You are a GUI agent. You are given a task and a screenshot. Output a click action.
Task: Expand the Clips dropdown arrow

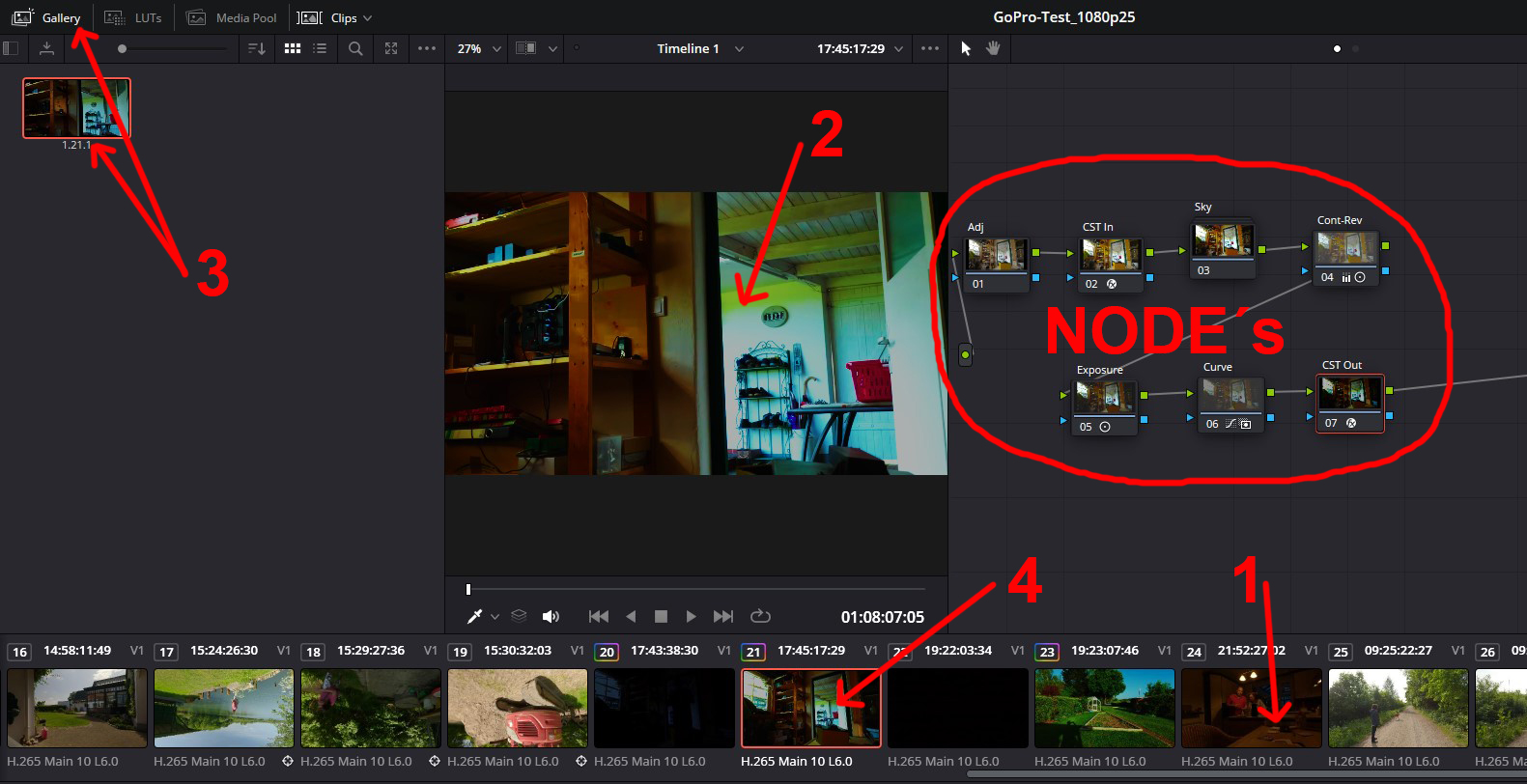click(367, 18)
